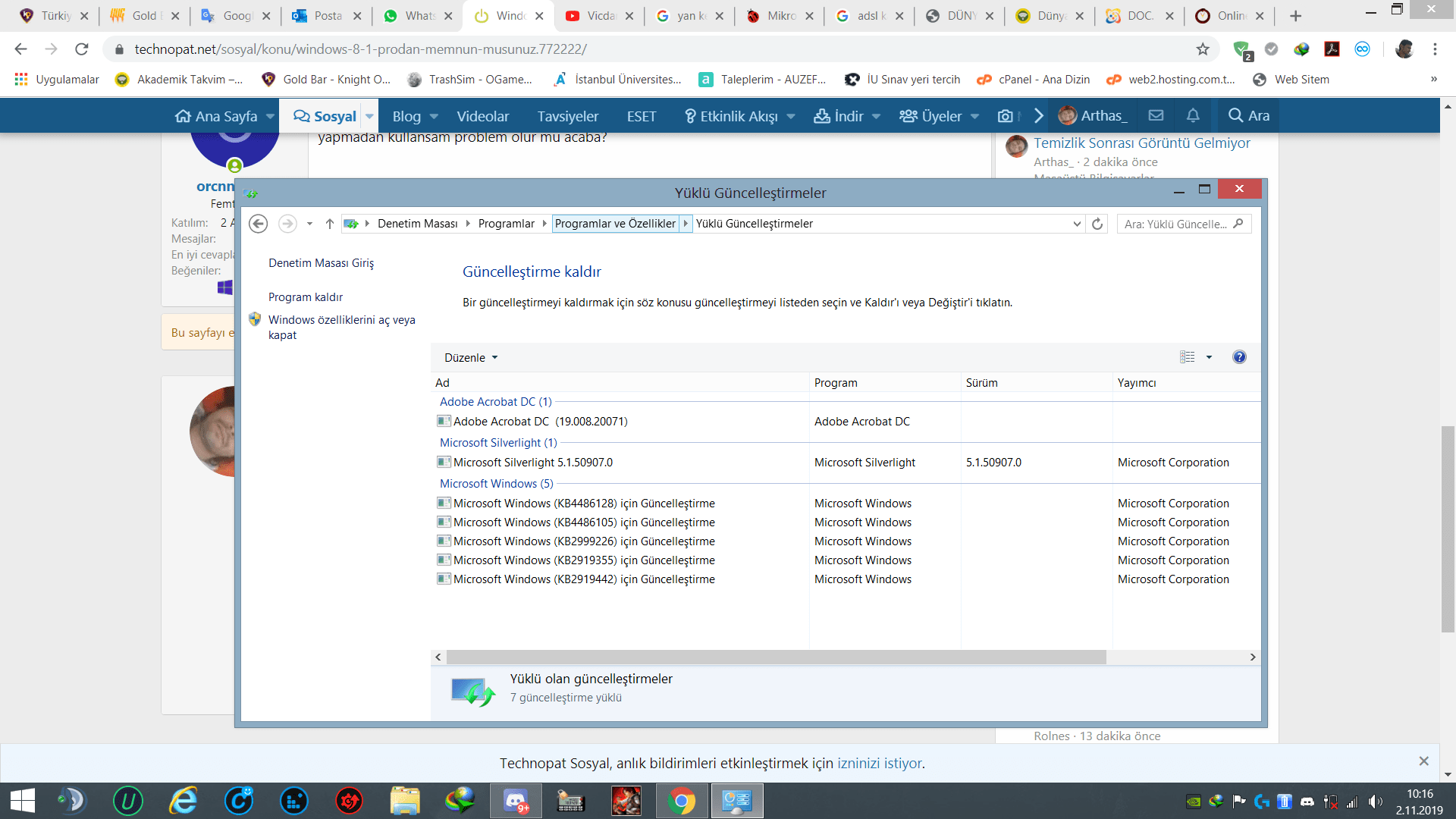Open Discord from the taskbar

click(516, 801)
